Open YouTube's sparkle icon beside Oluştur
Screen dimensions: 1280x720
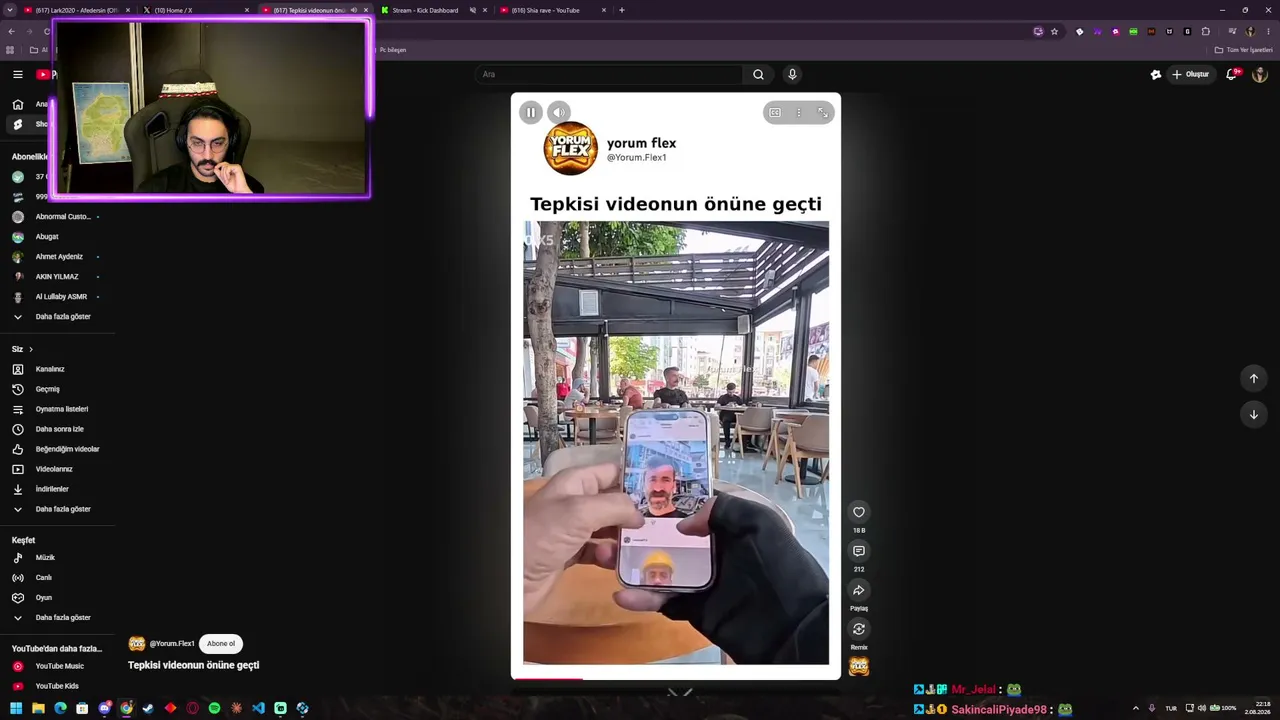tap(1156, 74)
